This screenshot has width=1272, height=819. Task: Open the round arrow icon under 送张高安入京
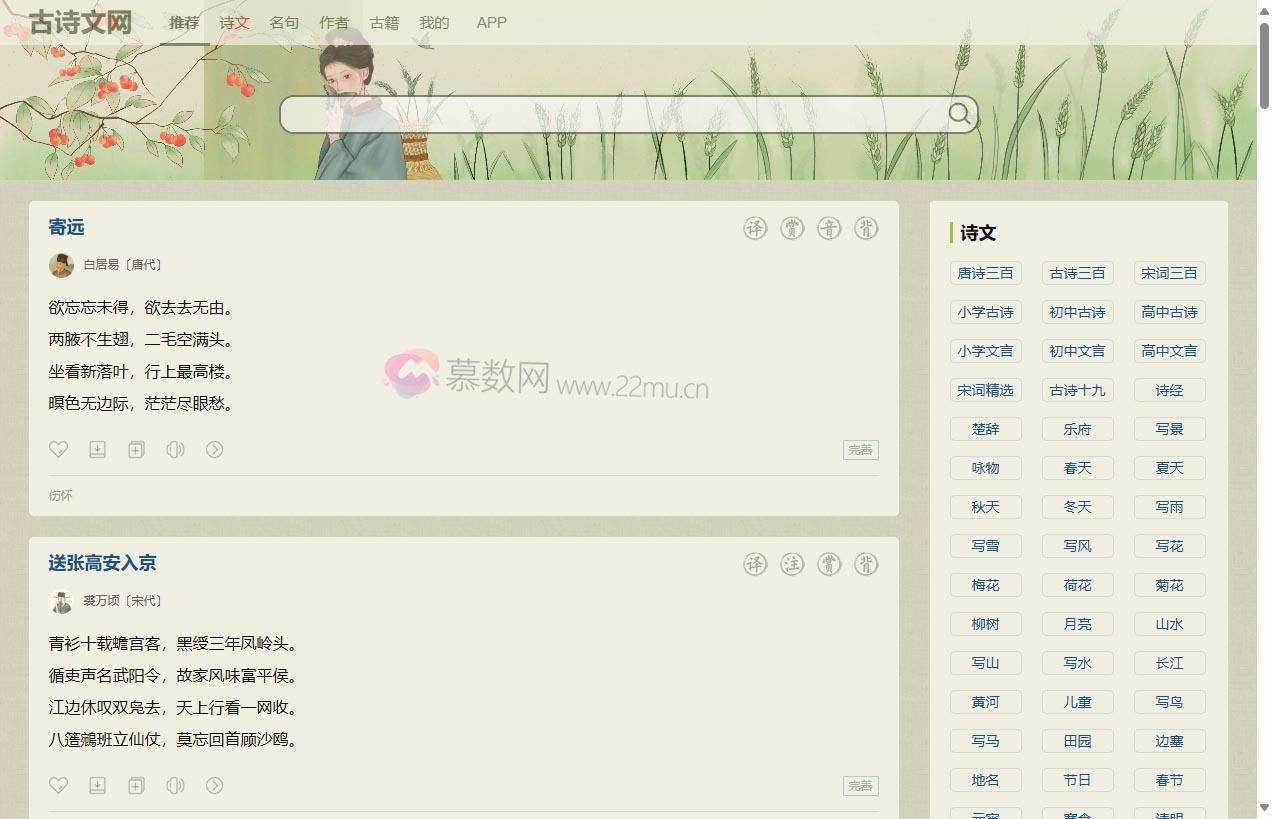[214, 786]
